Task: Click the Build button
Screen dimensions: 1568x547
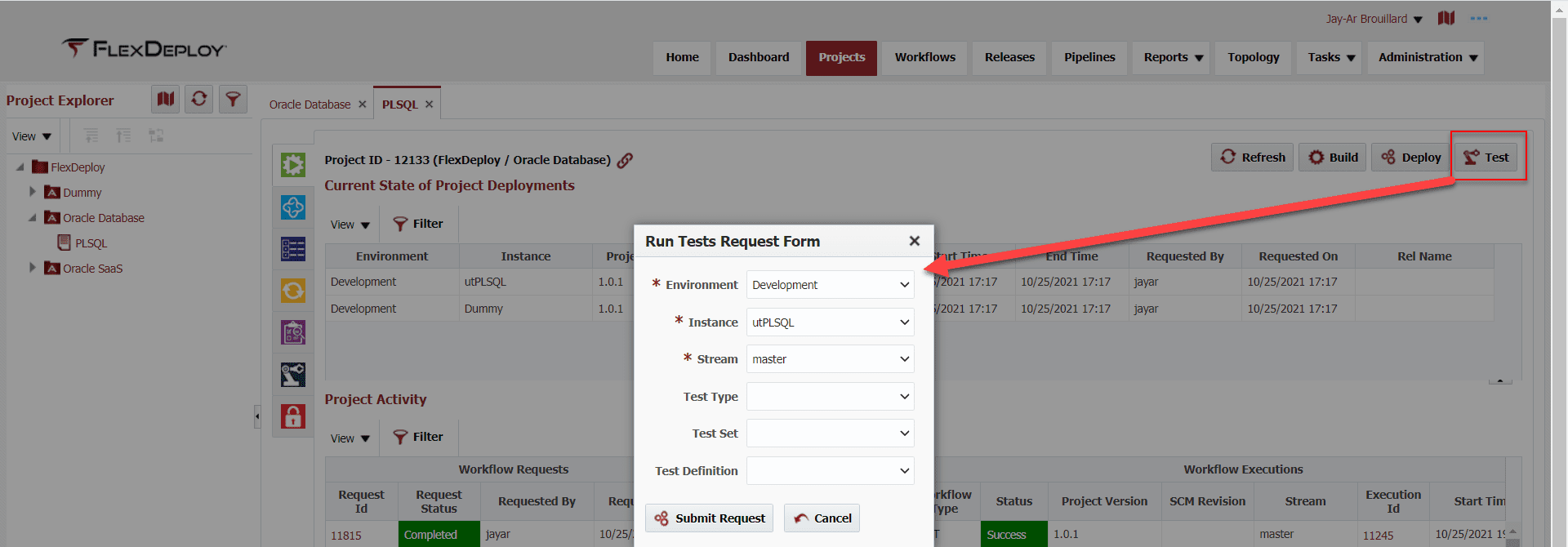Action: click(1333, 157)
